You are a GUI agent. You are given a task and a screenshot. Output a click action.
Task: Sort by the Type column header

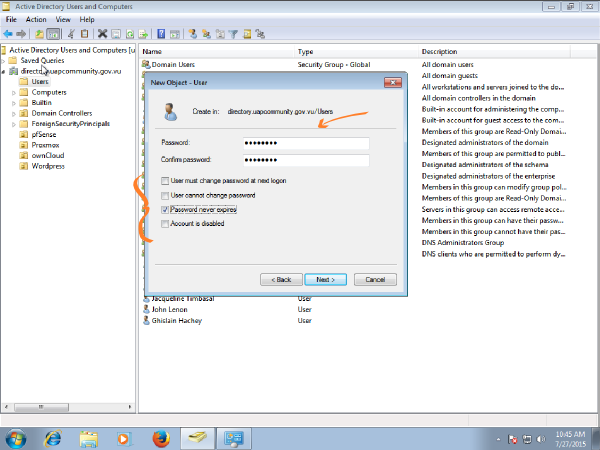pyautogui.click(x=357, y=52)
